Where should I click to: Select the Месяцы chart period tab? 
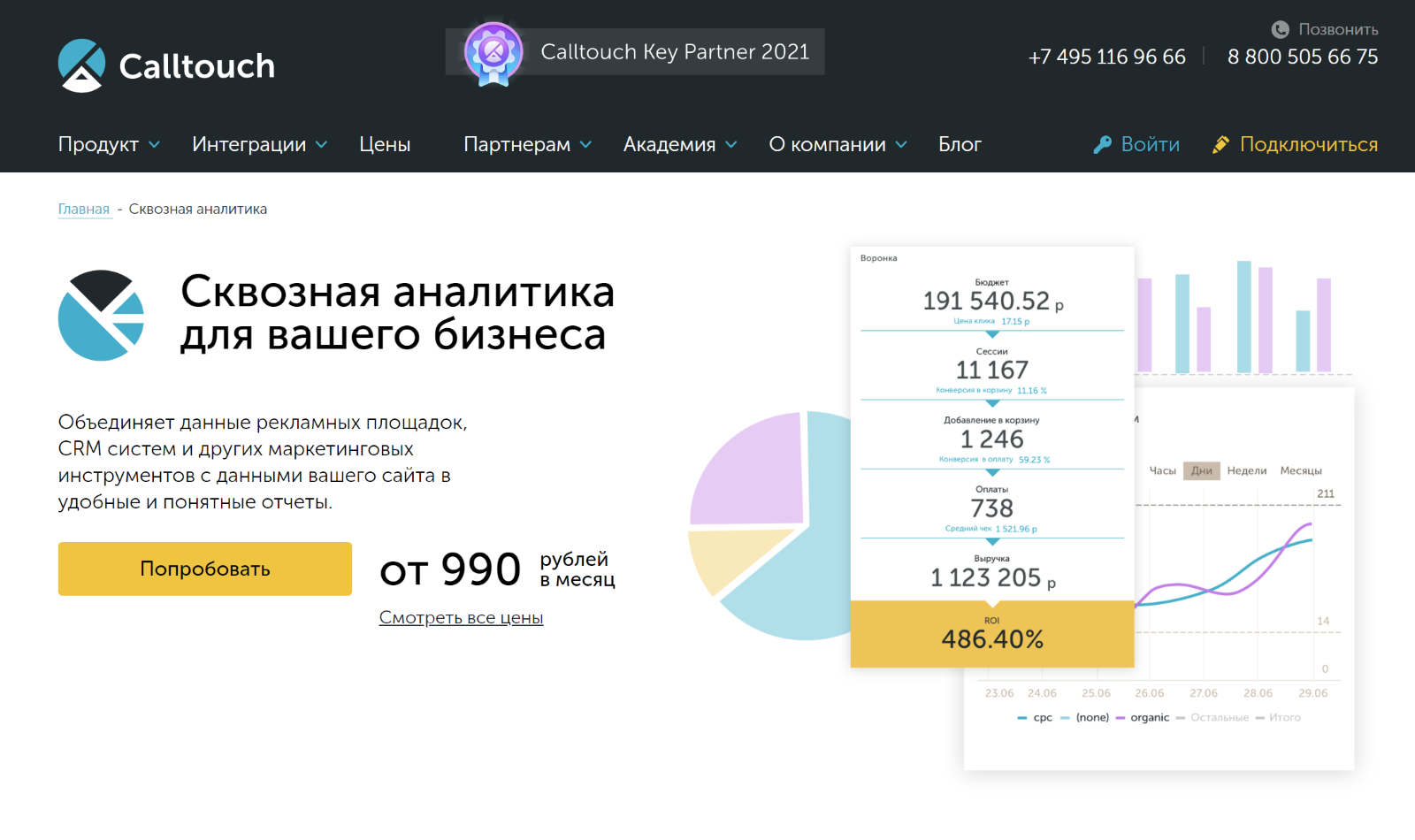[x=1301, y=470]
